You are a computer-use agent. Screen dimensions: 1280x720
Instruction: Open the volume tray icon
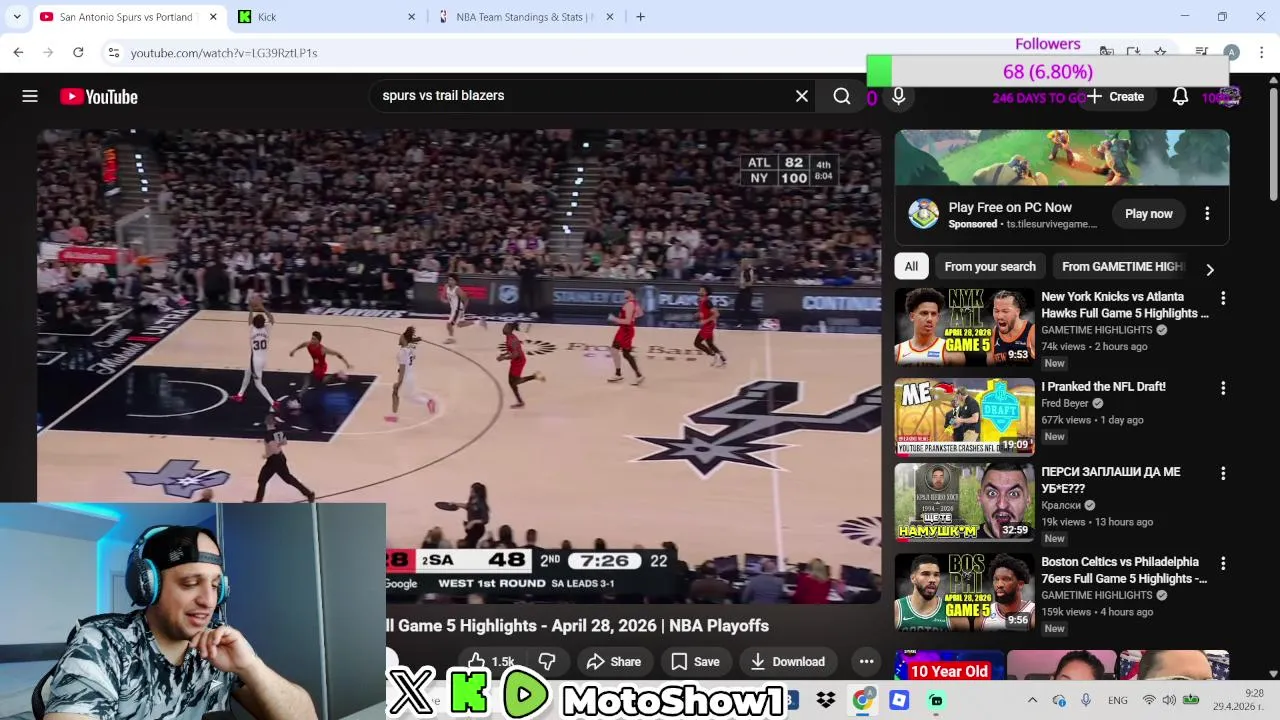(x=1169, y=700)
